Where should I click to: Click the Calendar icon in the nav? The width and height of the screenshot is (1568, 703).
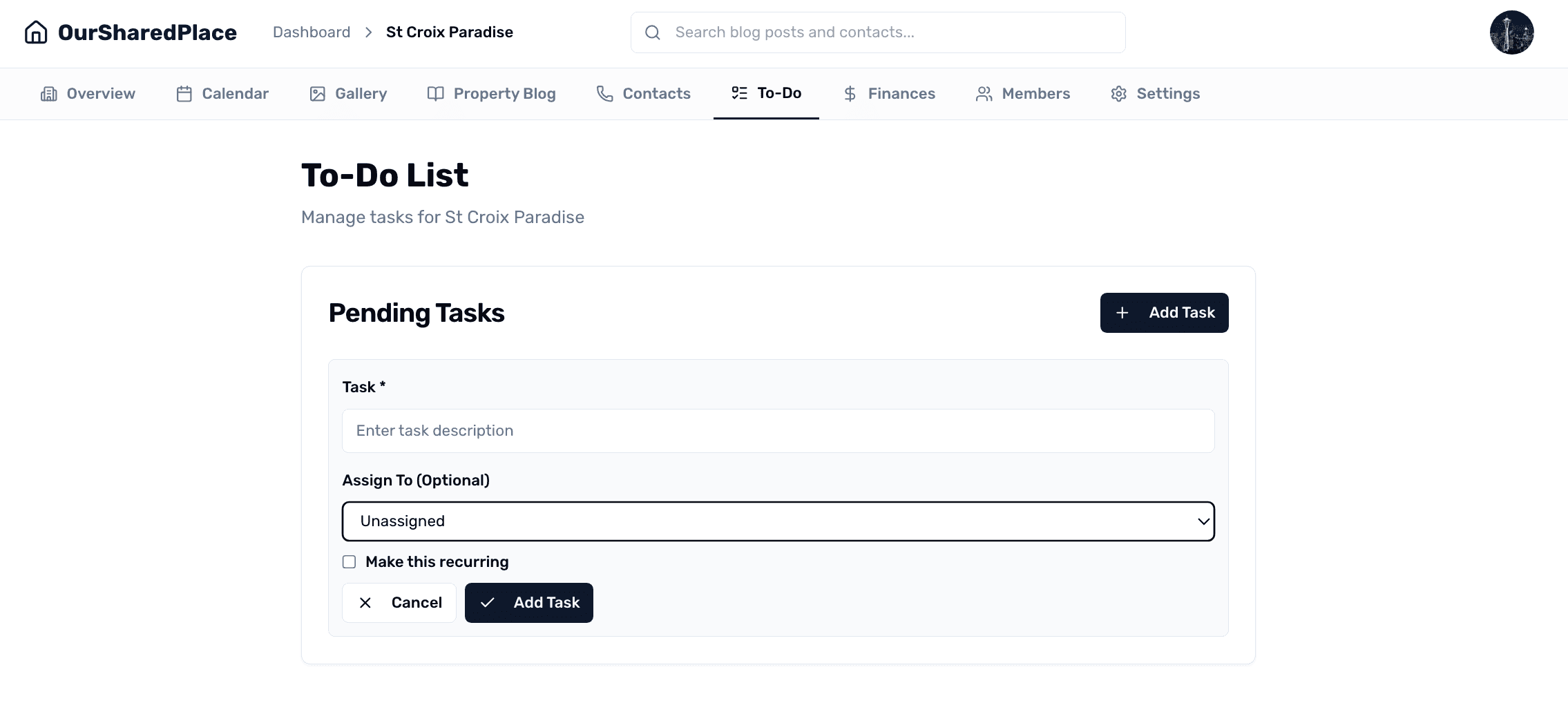click(x=184, y=93)
